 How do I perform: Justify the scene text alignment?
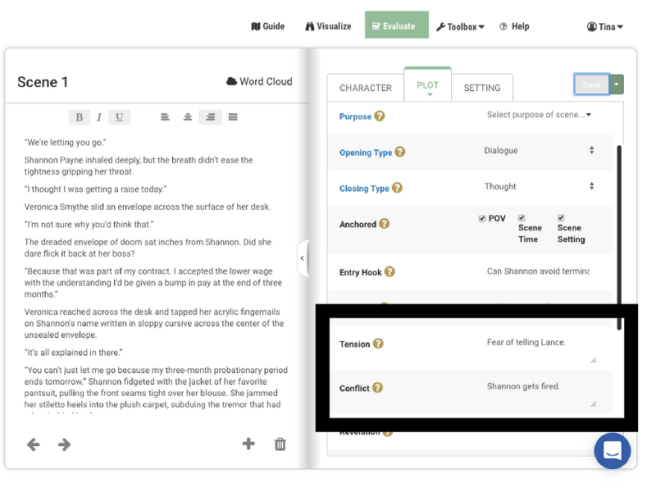tap(233, 118)
